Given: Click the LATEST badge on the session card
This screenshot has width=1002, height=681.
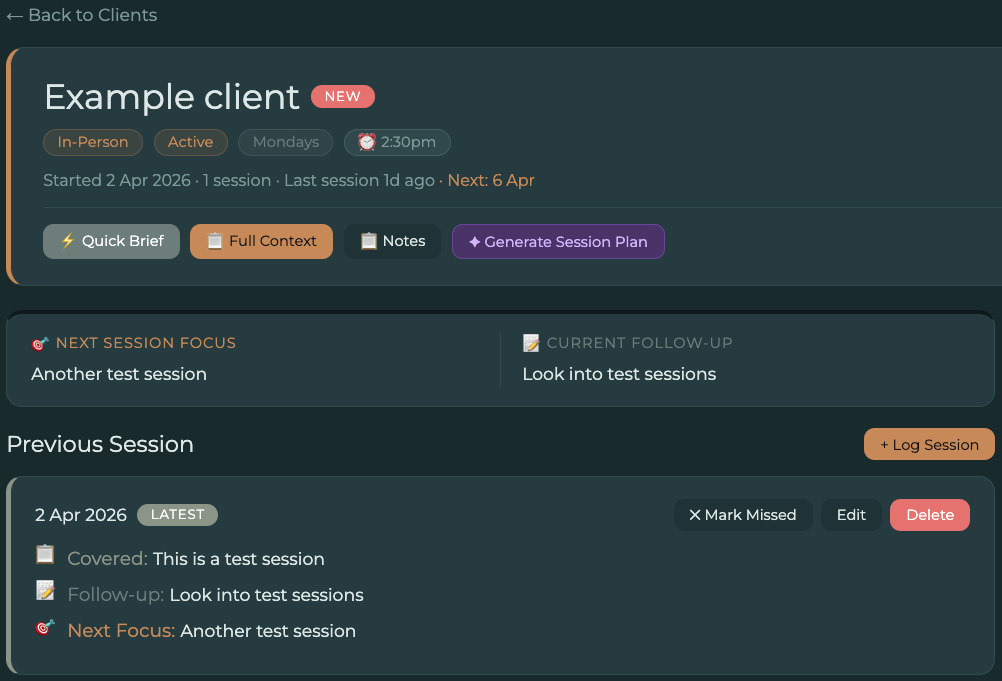Looking at the screenshot, I should click(177, 514).
